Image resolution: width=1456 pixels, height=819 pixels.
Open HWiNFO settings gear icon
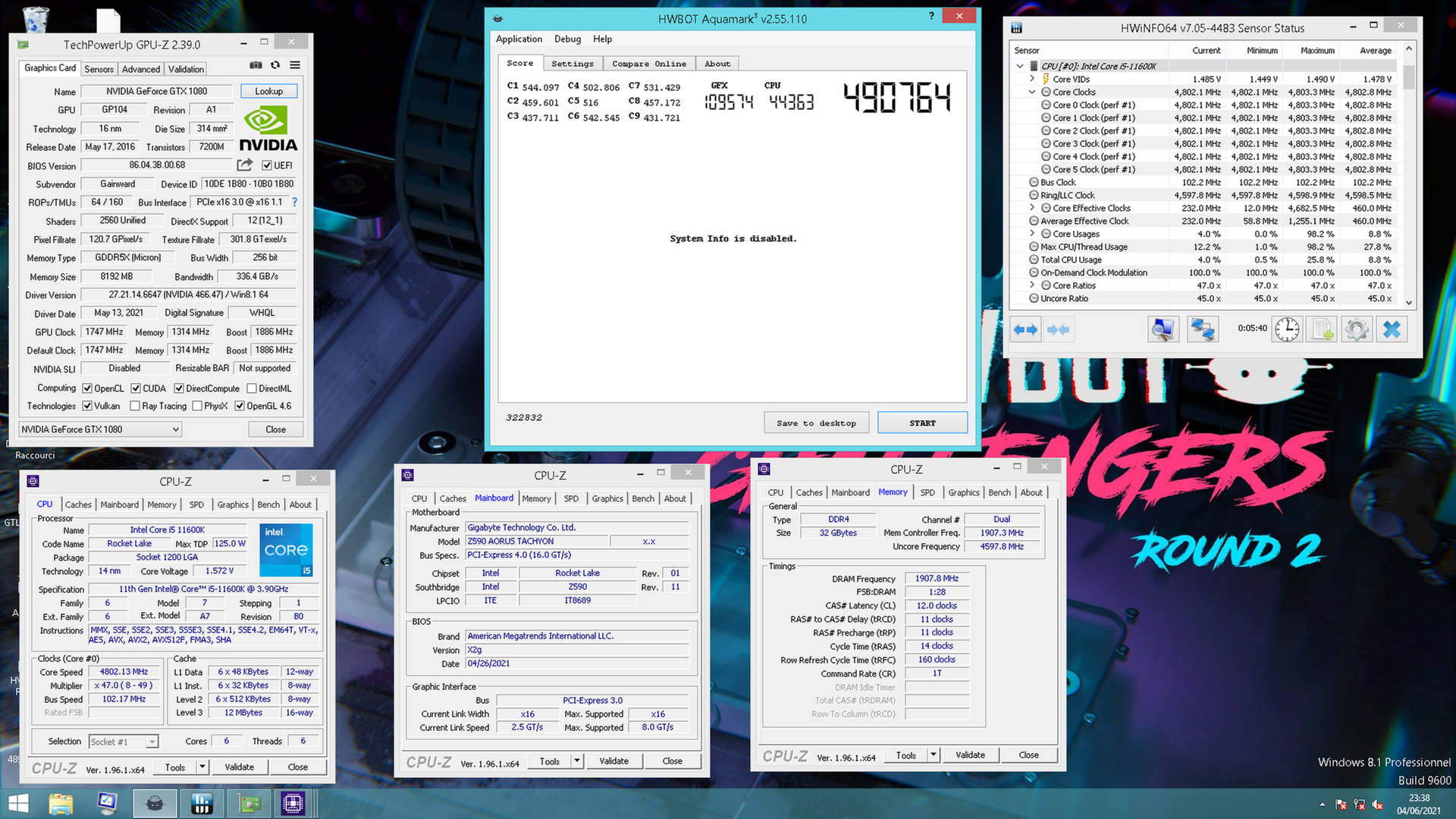(1357, 329)
